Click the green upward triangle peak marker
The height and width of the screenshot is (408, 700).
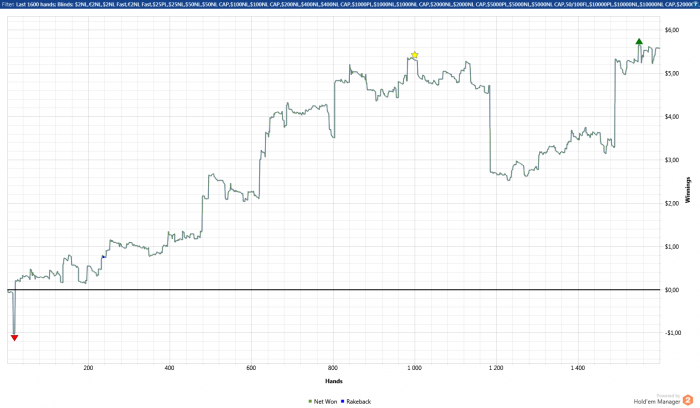pos(639,42)
